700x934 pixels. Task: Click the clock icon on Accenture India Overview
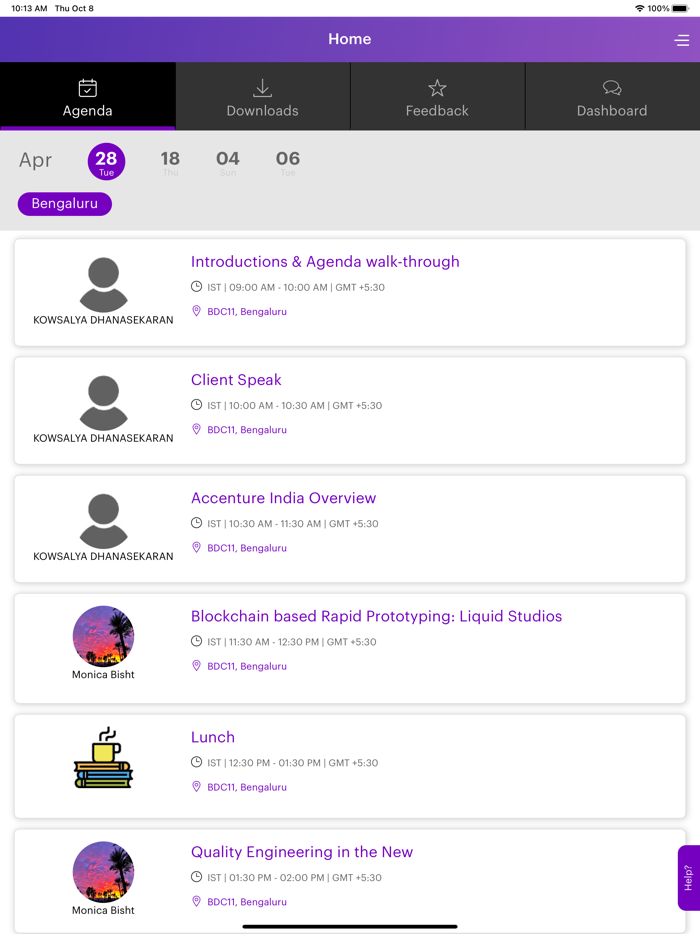196,523
